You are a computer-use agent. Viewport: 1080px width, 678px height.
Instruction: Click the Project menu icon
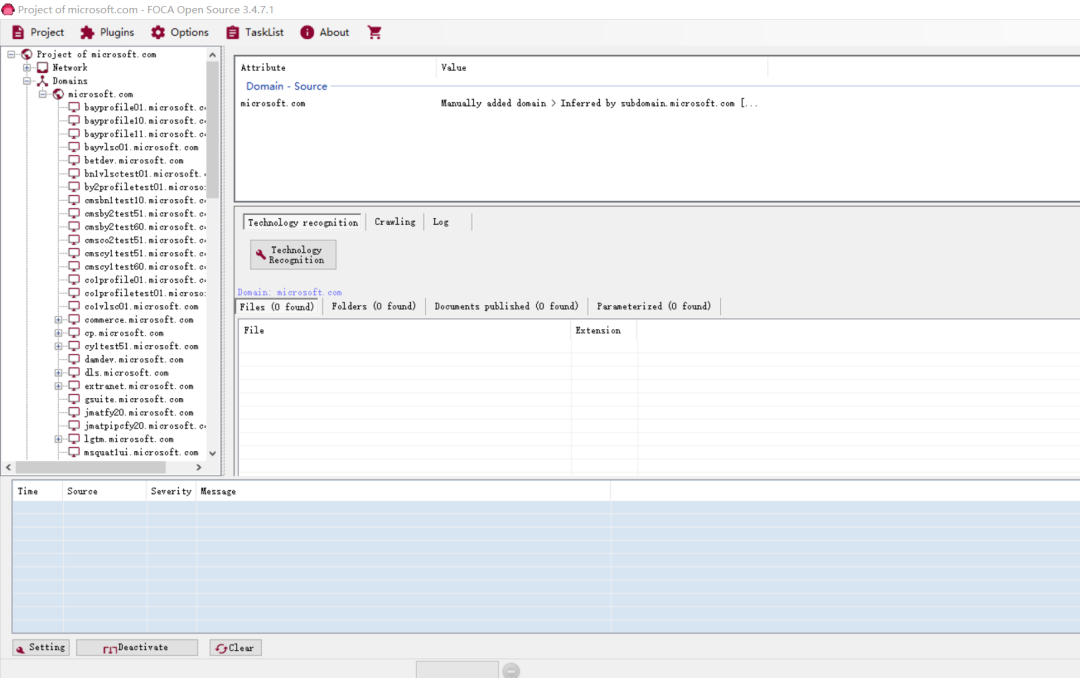(x=19, y=32)
